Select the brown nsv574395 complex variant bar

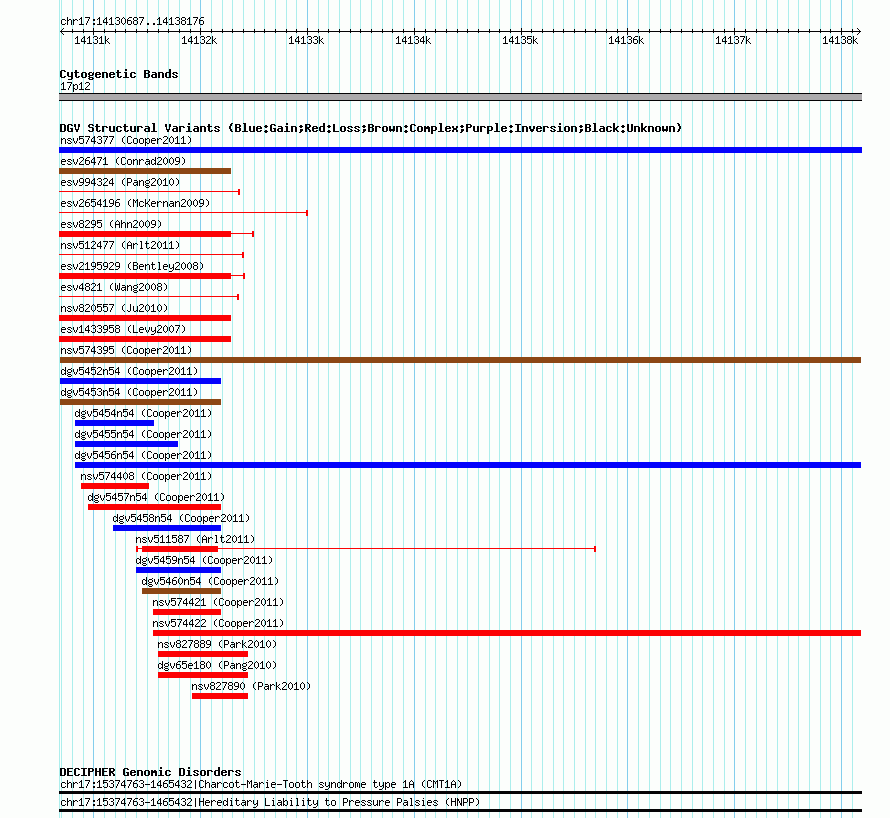(460, 360)
